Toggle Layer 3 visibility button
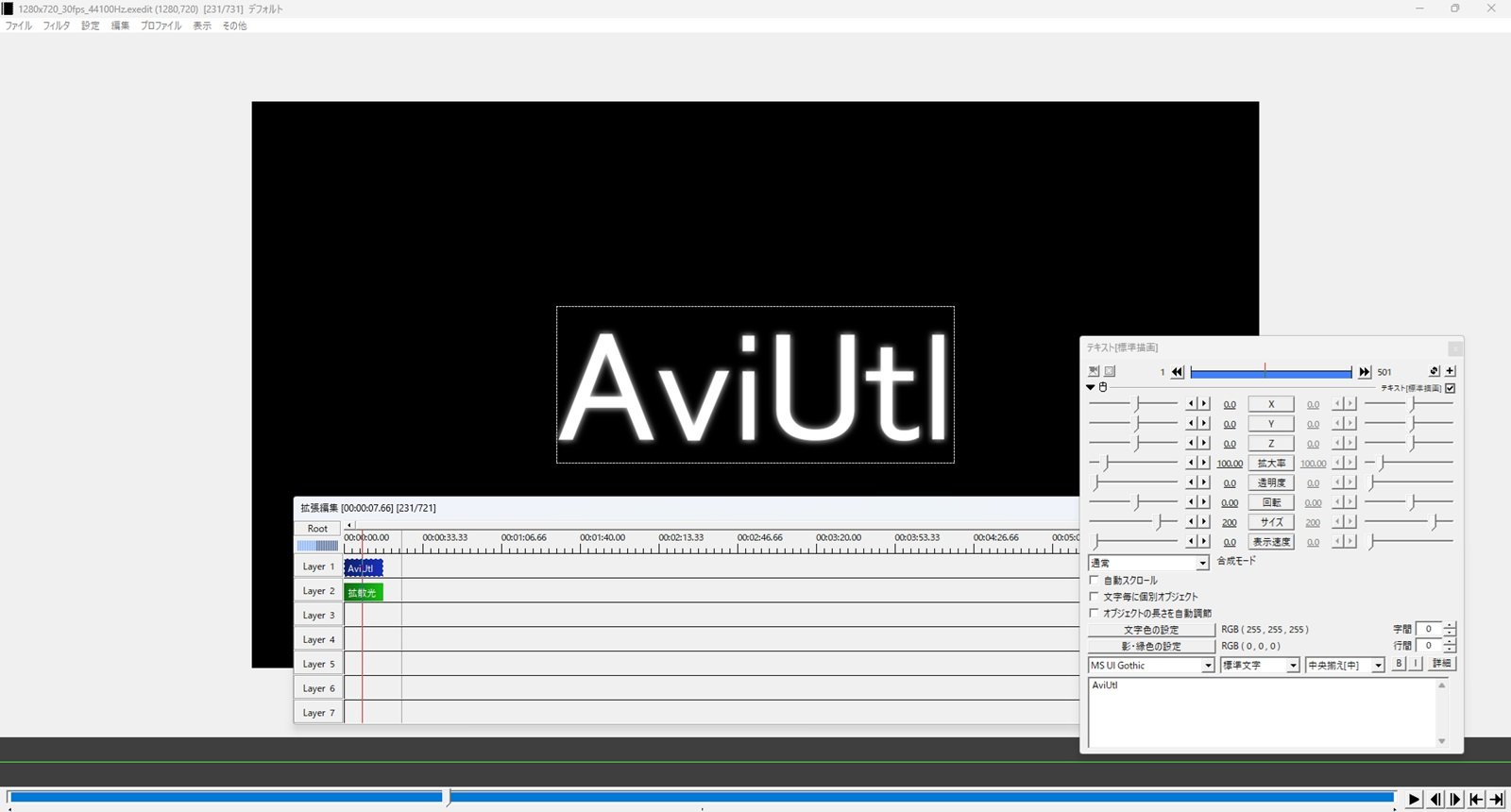This screenshot has width=1511, height=812. click(318, 616)
